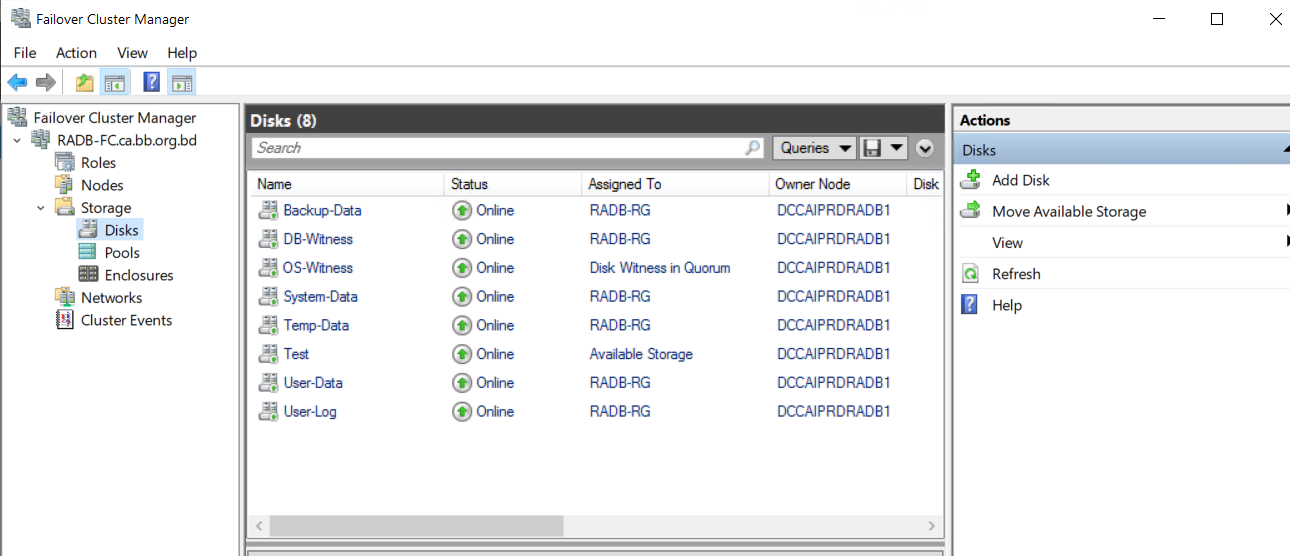This screenshot has height=556, width=1290.
Task: Open the File menu
Action: (25, 53)
